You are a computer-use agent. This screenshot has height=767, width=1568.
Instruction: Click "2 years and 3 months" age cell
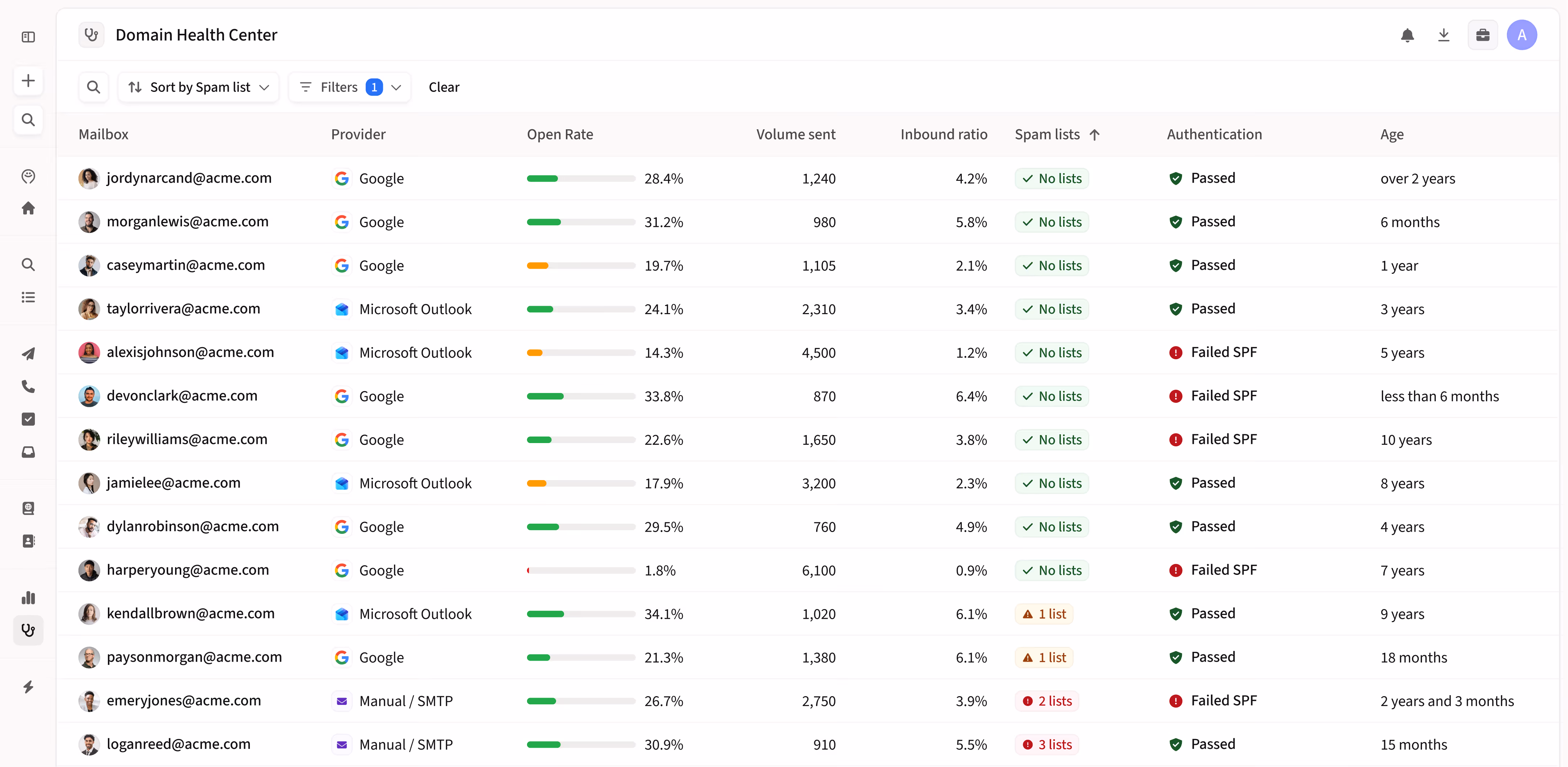[x=1447, y=701]
